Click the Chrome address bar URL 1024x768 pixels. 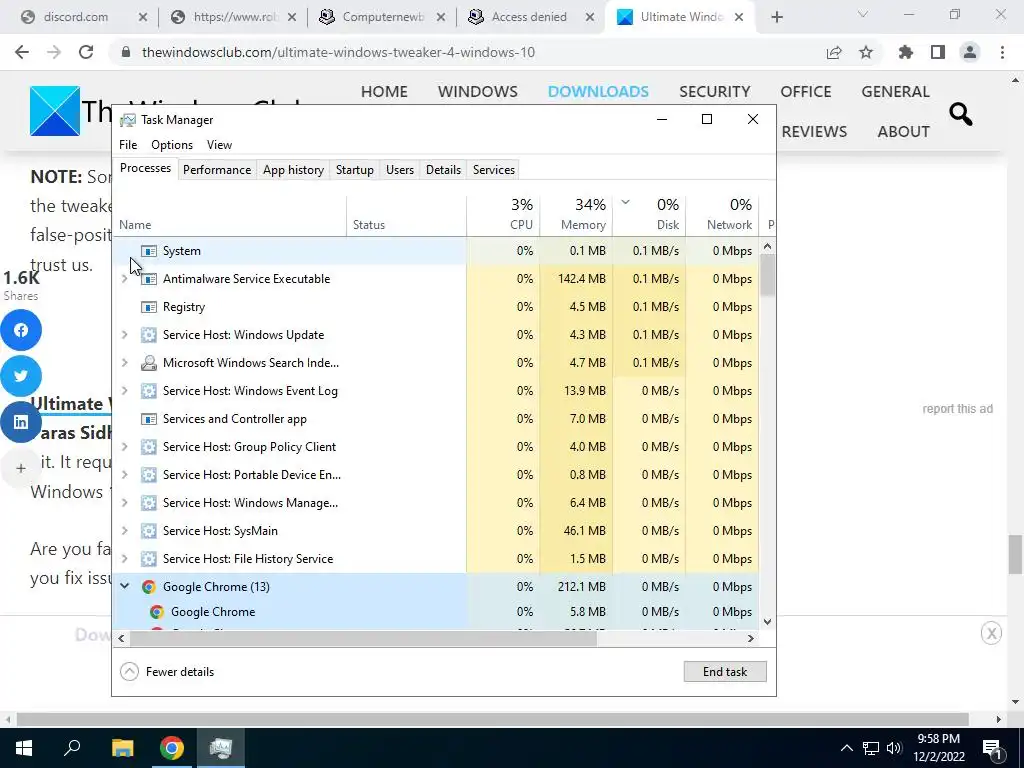point(338,52)
